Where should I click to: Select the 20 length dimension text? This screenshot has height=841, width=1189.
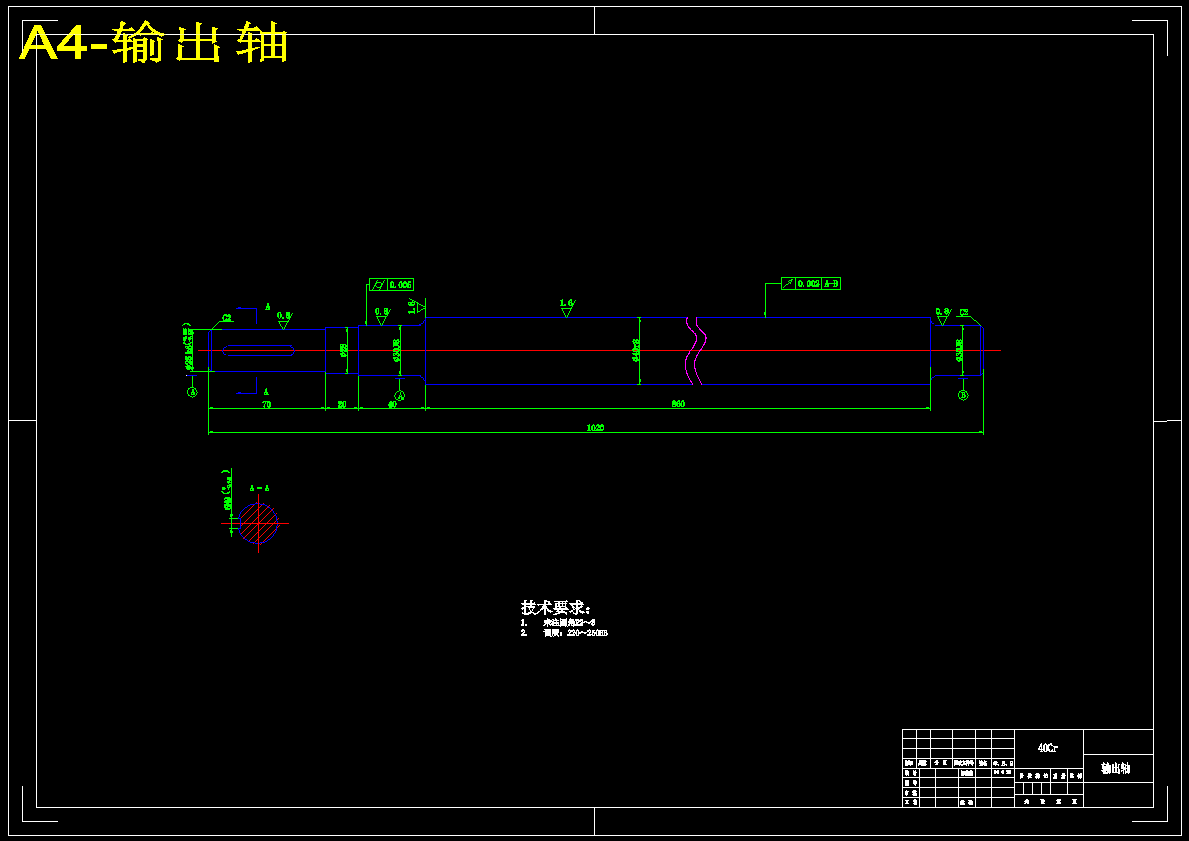342,404
